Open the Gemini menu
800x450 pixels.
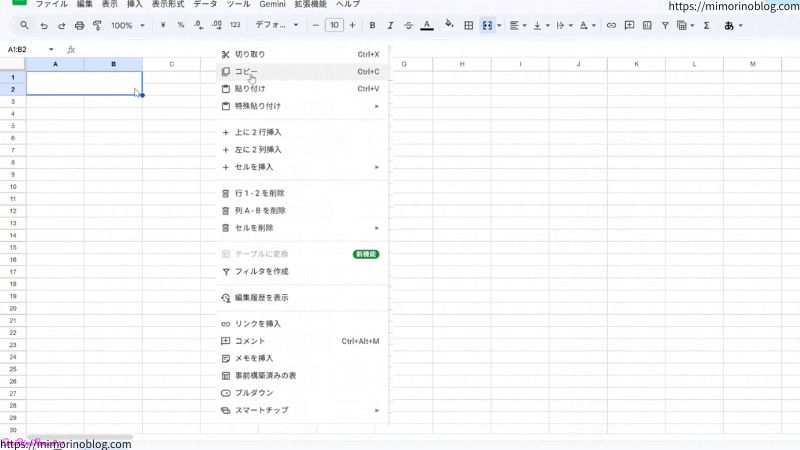(x=272, y=4)
